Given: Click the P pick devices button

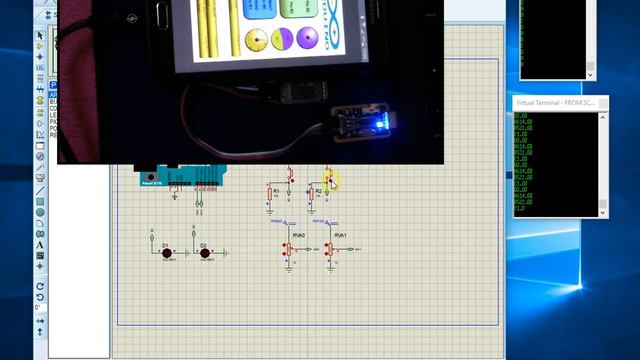Looking at the screenshot, I should tap(53, 85).
